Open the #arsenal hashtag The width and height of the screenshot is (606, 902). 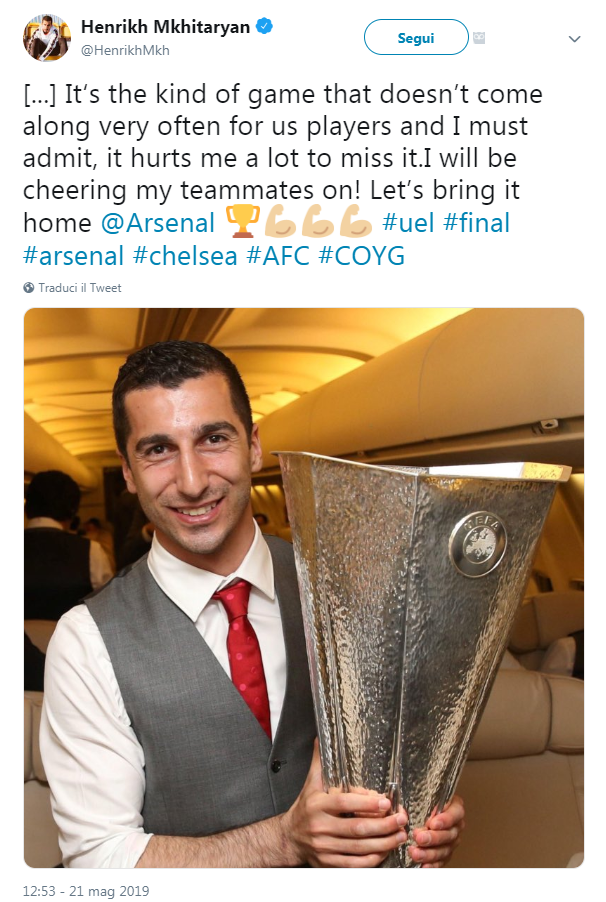tap(73, 255)
